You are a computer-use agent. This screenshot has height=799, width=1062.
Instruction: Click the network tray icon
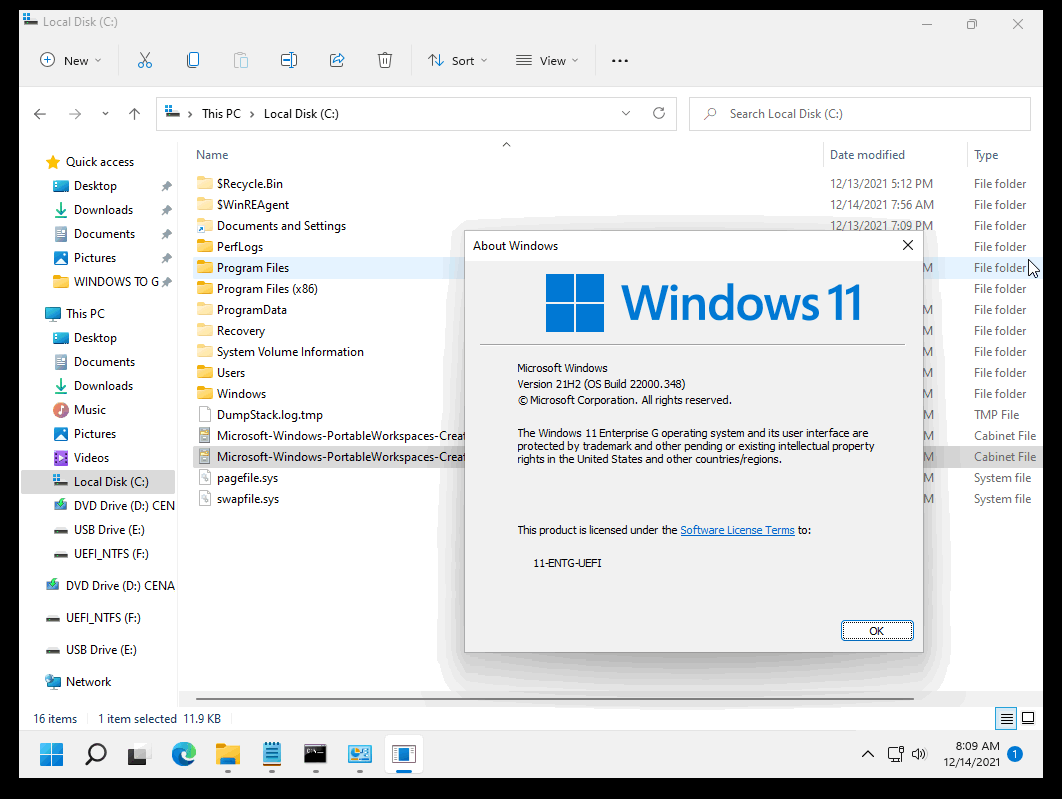tap(895, 754)
